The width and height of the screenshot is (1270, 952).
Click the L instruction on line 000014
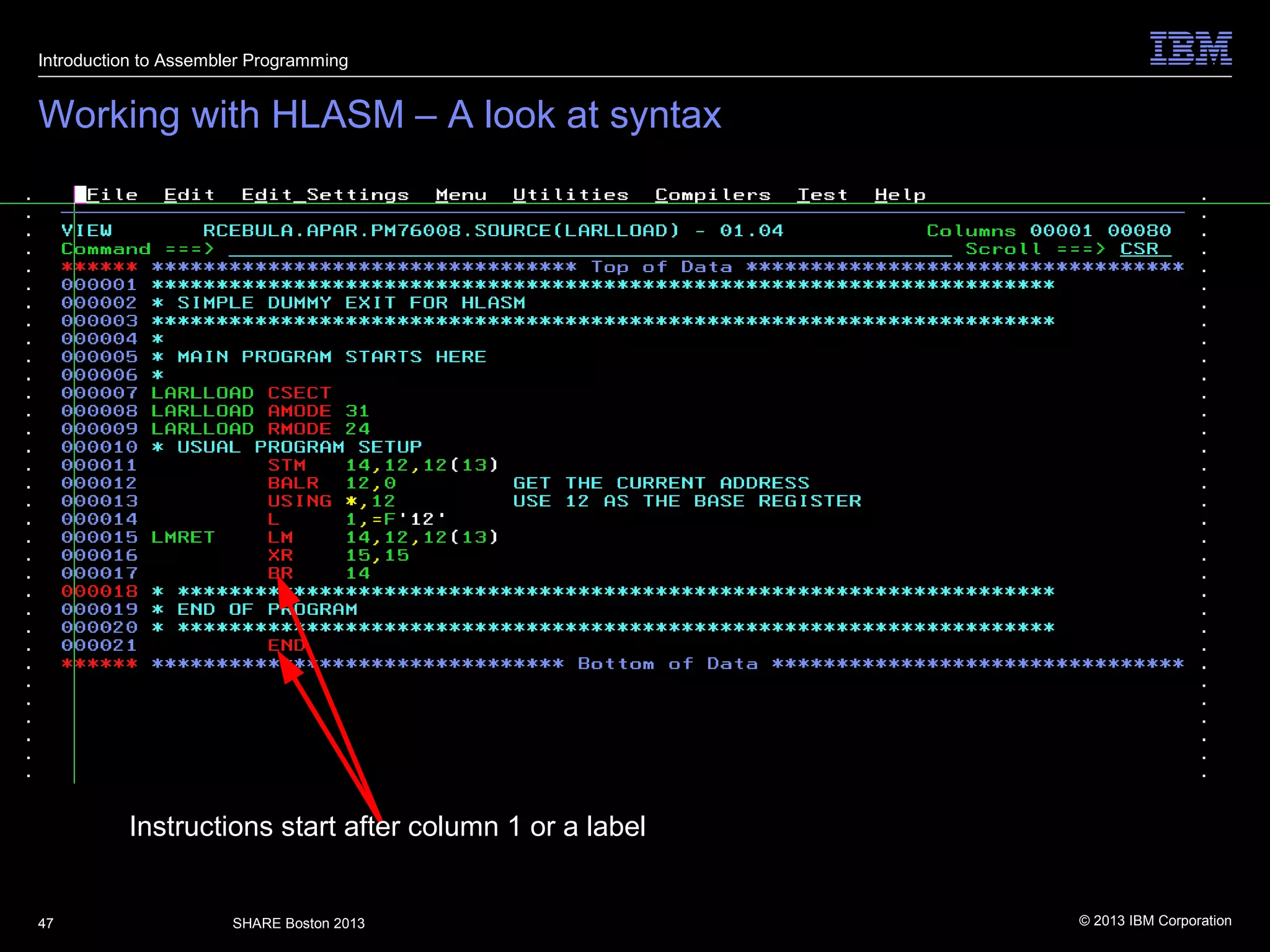(273, 519)
